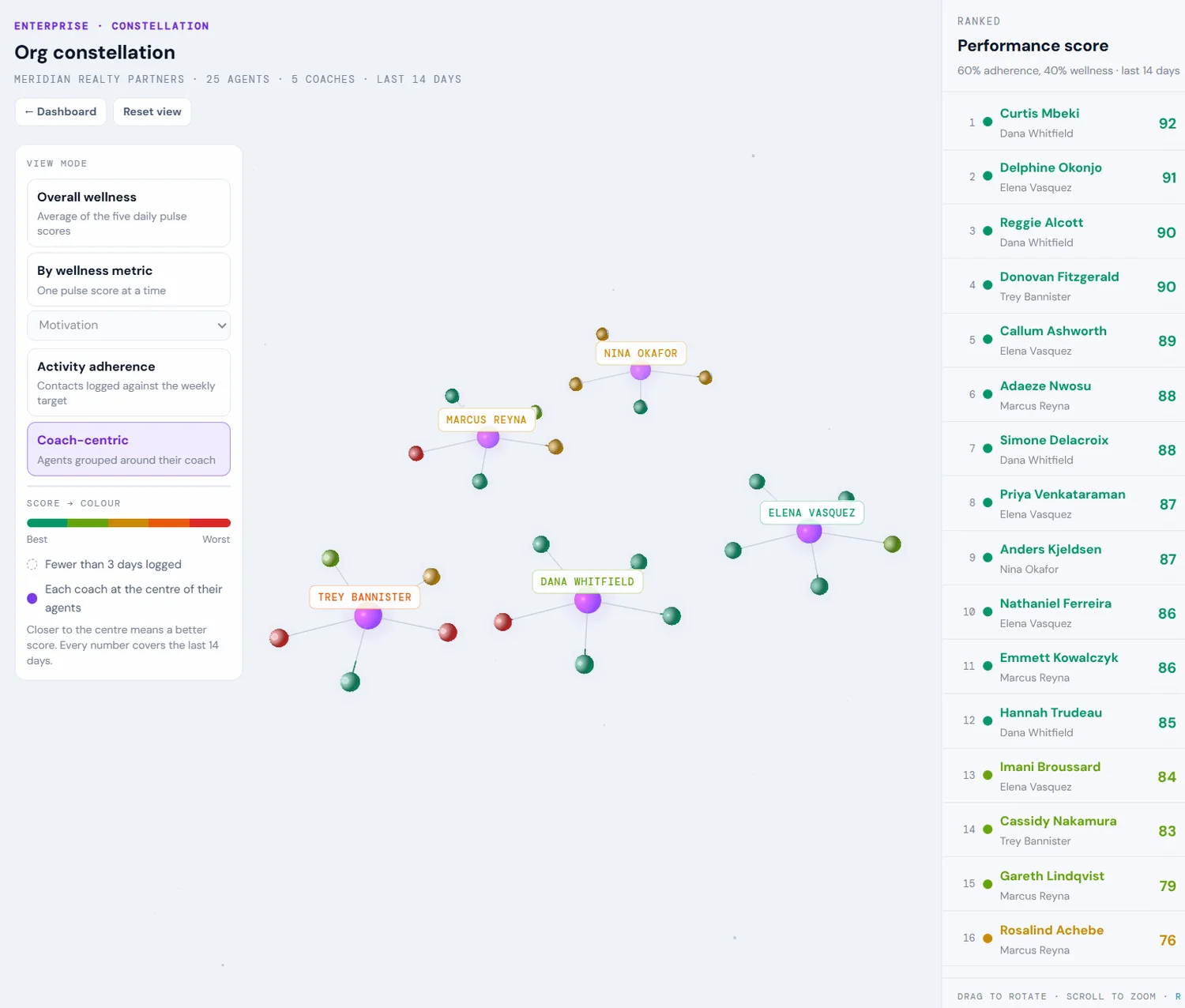
Task: Click the orange status dot beside Rosalind Achebe
Action: 987,938
